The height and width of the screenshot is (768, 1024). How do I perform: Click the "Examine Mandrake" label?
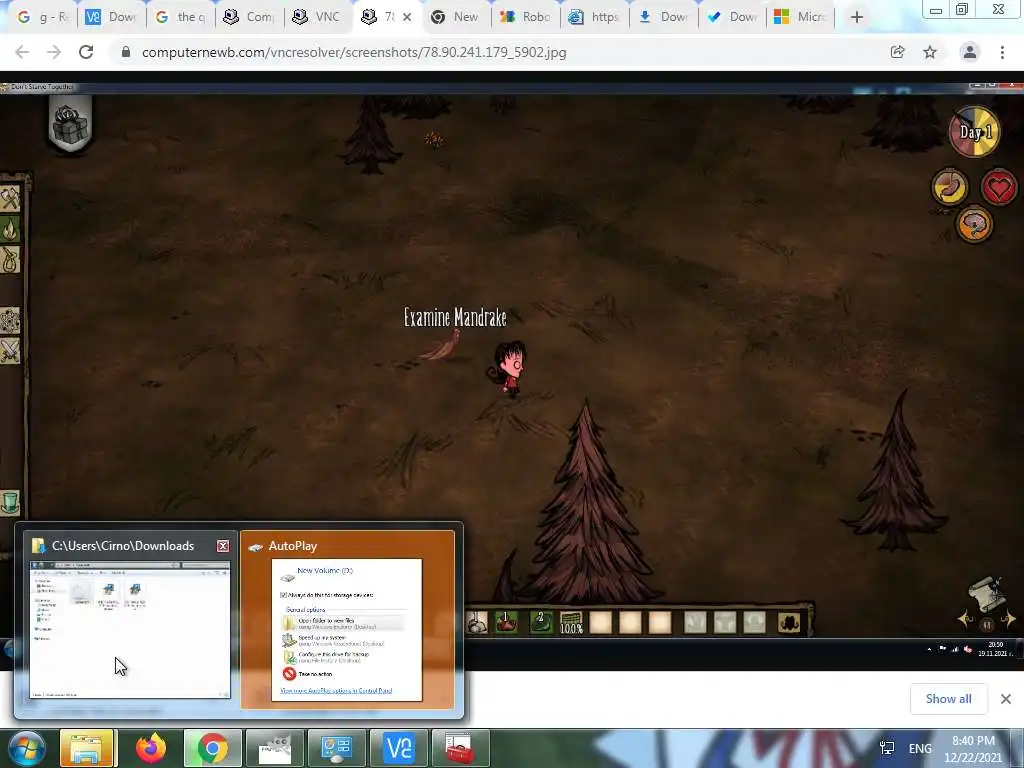(x=455, y=317)
